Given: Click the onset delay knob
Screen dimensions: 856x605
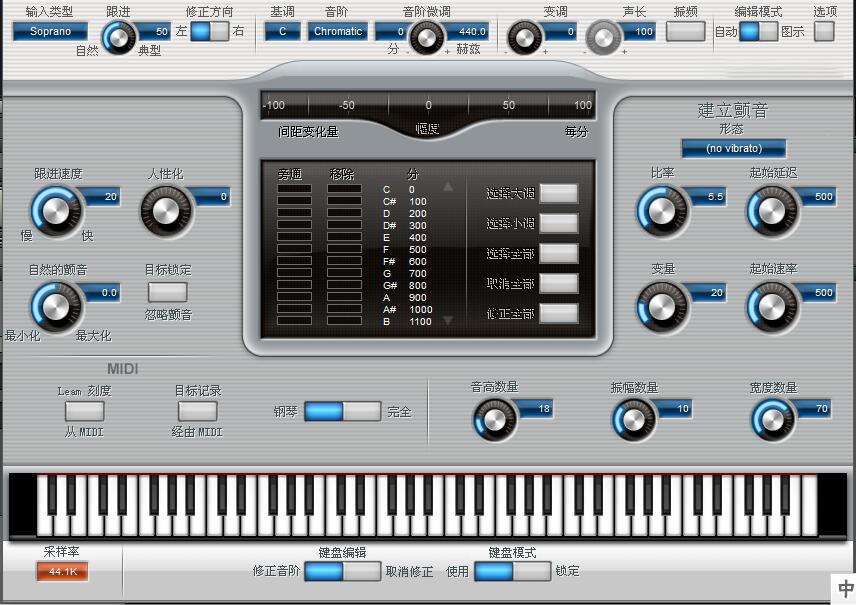Looking at the screenshot, I should pyautogui.click(x=771, y=211).
